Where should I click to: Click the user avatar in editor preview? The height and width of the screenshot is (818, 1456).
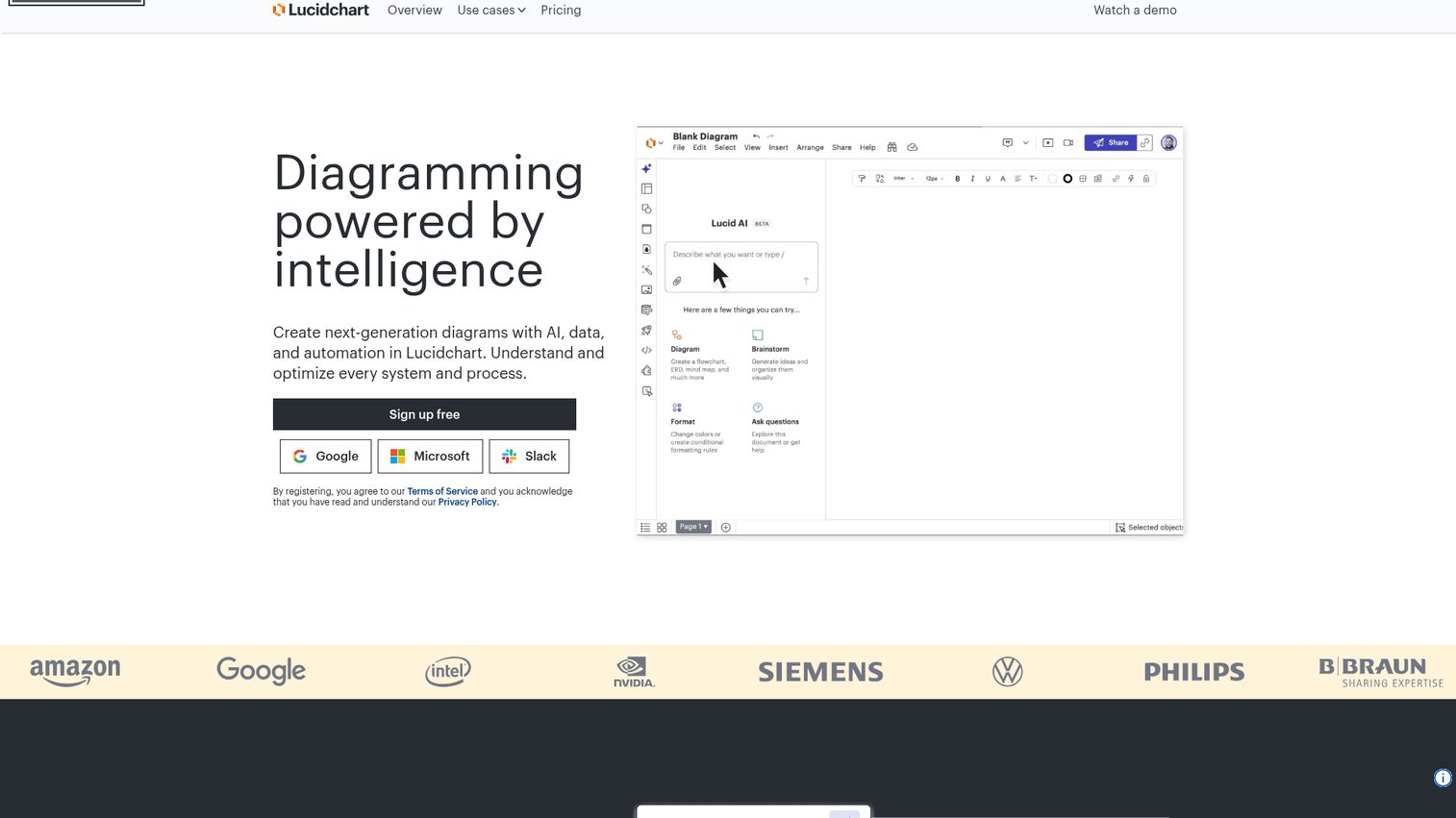click(1168, 142)
